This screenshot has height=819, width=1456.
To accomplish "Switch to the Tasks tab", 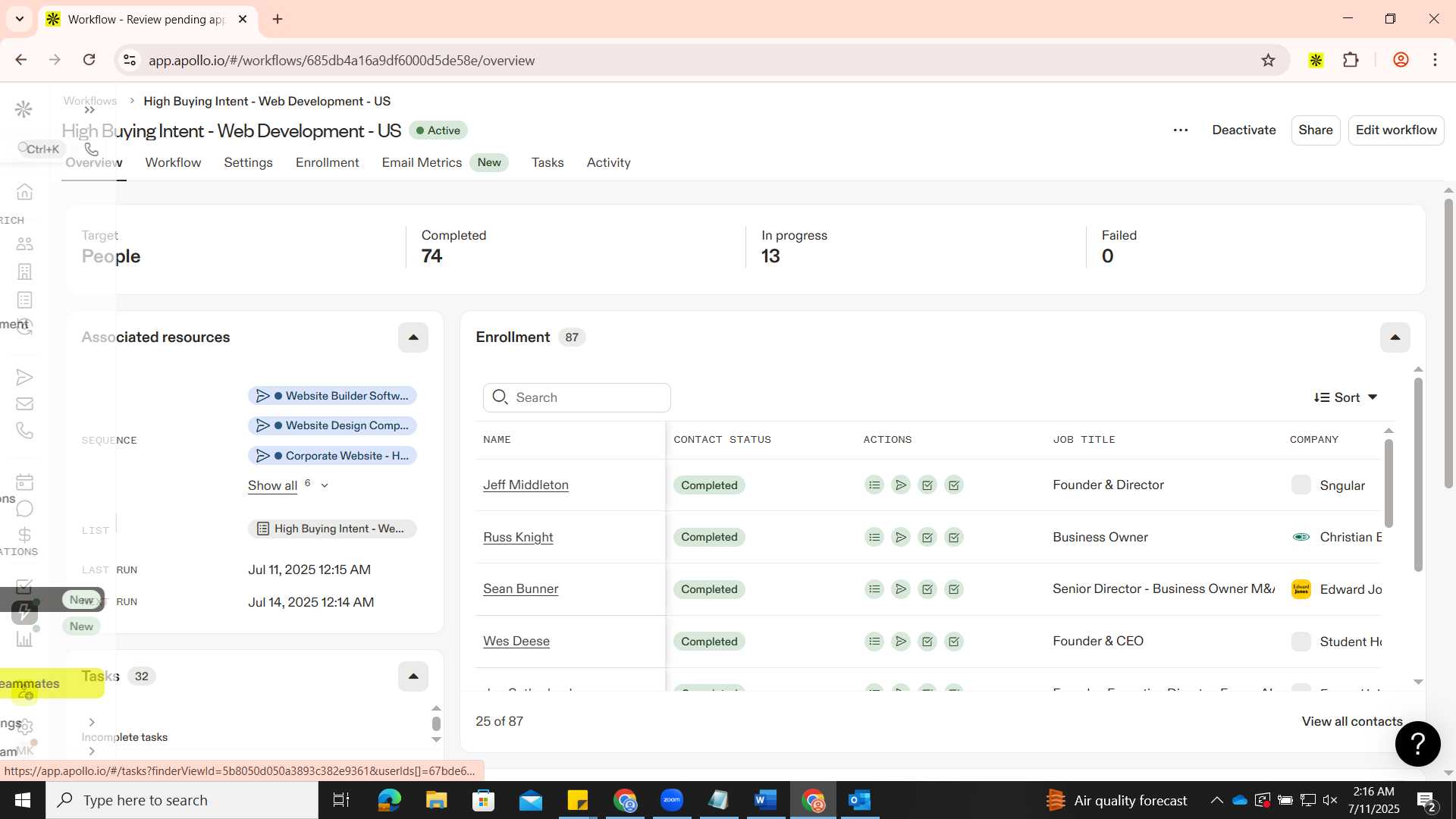I will pos(548,162).
